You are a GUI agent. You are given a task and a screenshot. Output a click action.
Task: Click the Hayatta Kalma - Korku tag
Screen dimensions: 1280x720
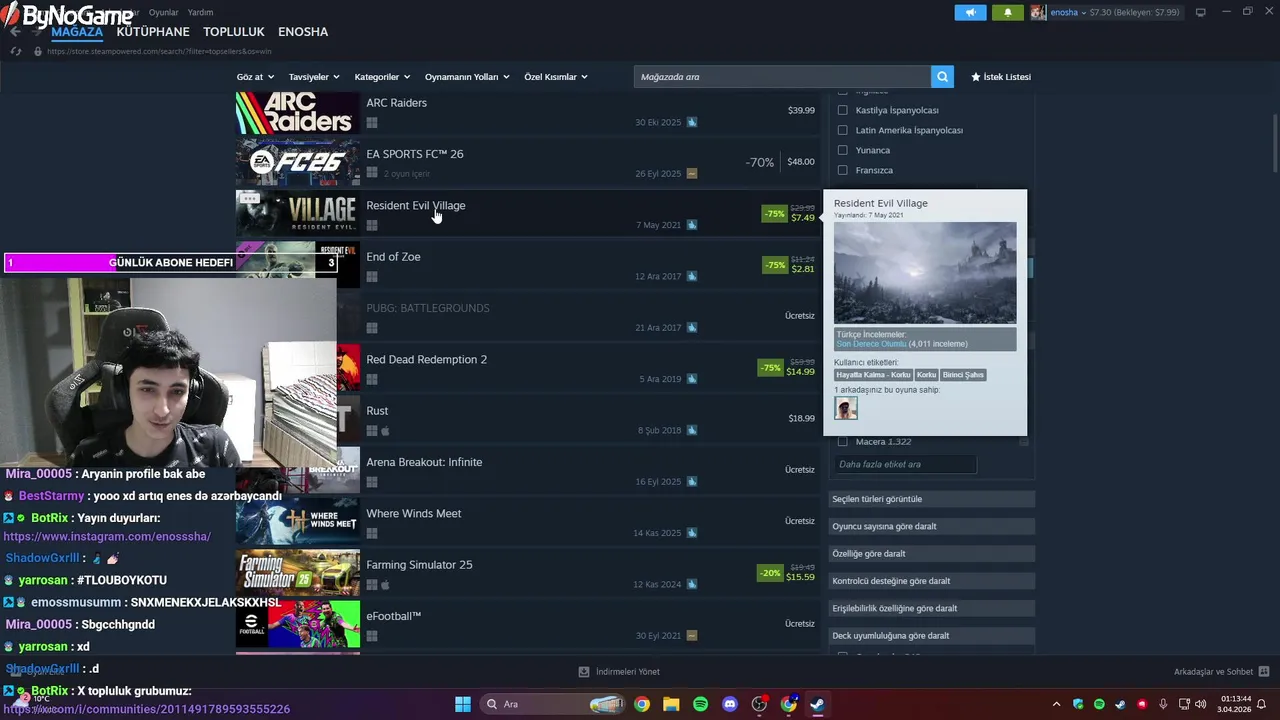pyautogui.click(x=873, y=375)
